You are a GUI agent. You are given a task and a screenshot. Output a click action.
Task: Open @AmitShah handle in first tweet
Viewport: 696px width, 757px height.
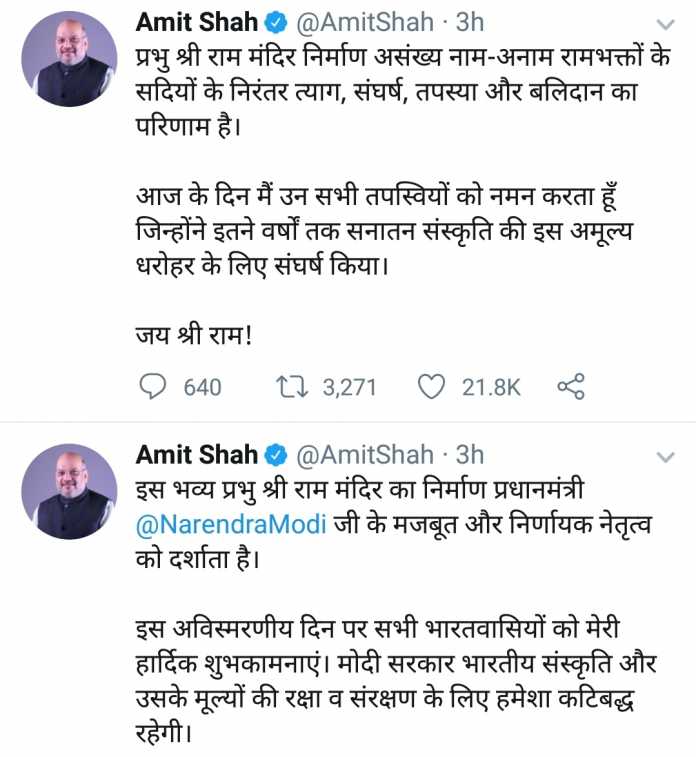pos(365,23)
